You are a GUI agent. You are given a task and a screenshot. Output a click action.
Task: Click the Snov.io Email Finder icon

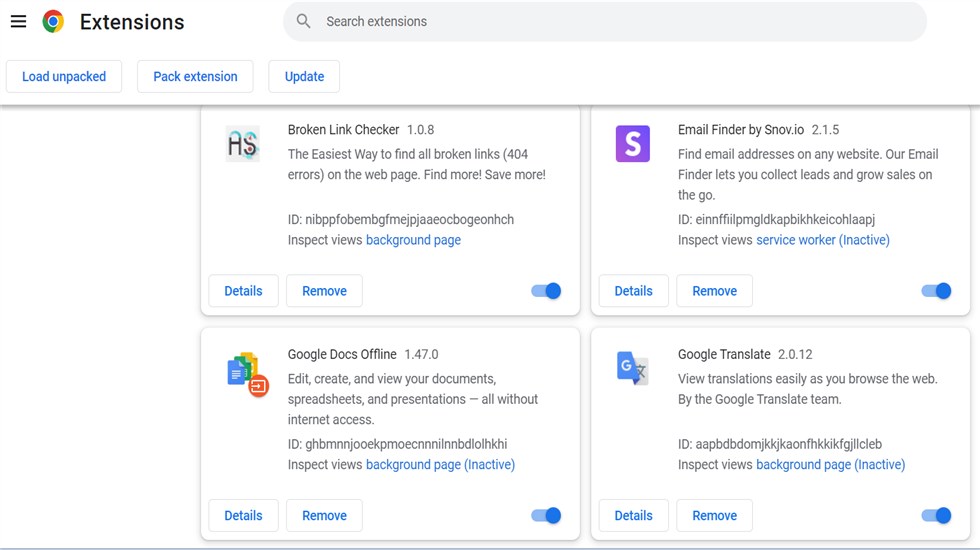[632, 144]
